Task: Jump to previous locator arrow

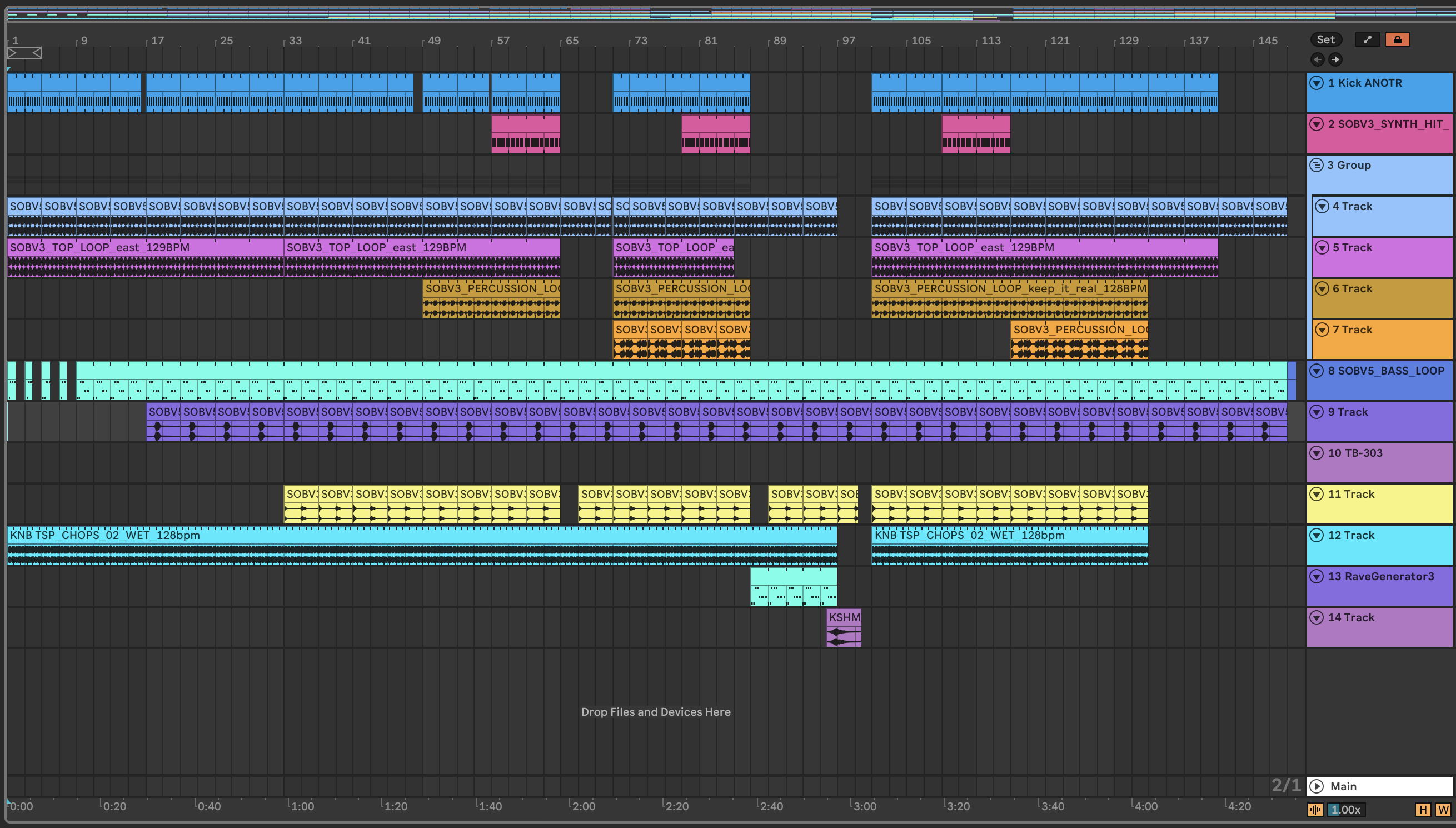Action: coord(1317,59)
